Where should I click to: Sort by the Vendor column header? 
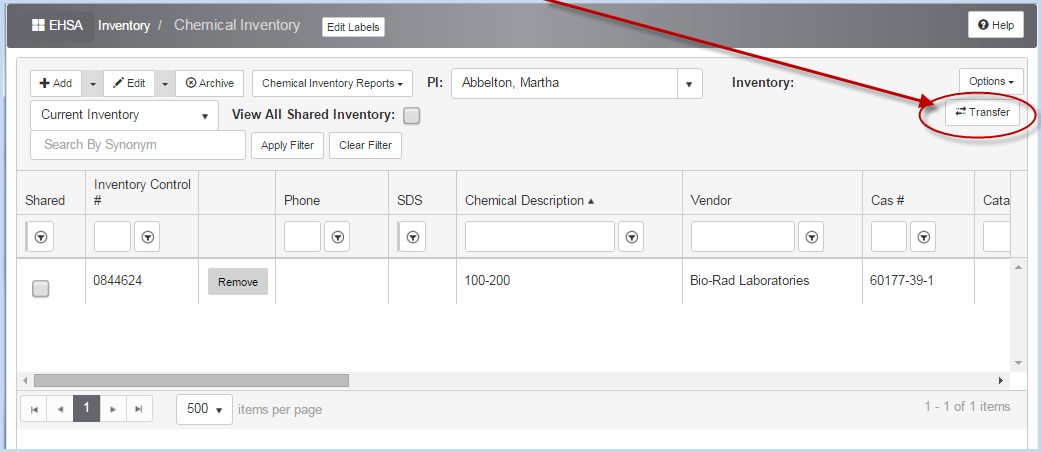(x=711, y=200)
